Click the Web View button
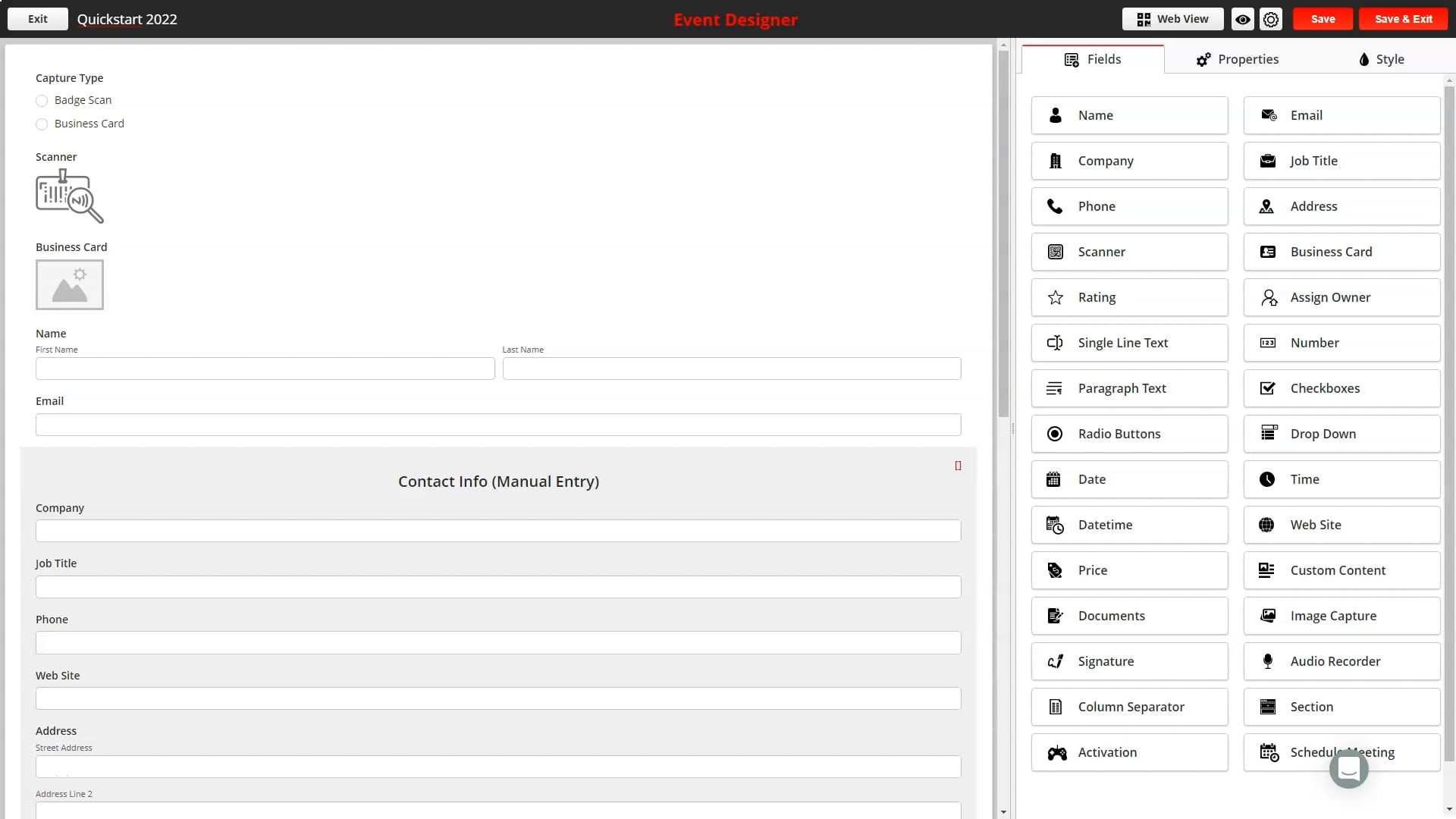1456x819 pixels. [x=1172, y=18]
